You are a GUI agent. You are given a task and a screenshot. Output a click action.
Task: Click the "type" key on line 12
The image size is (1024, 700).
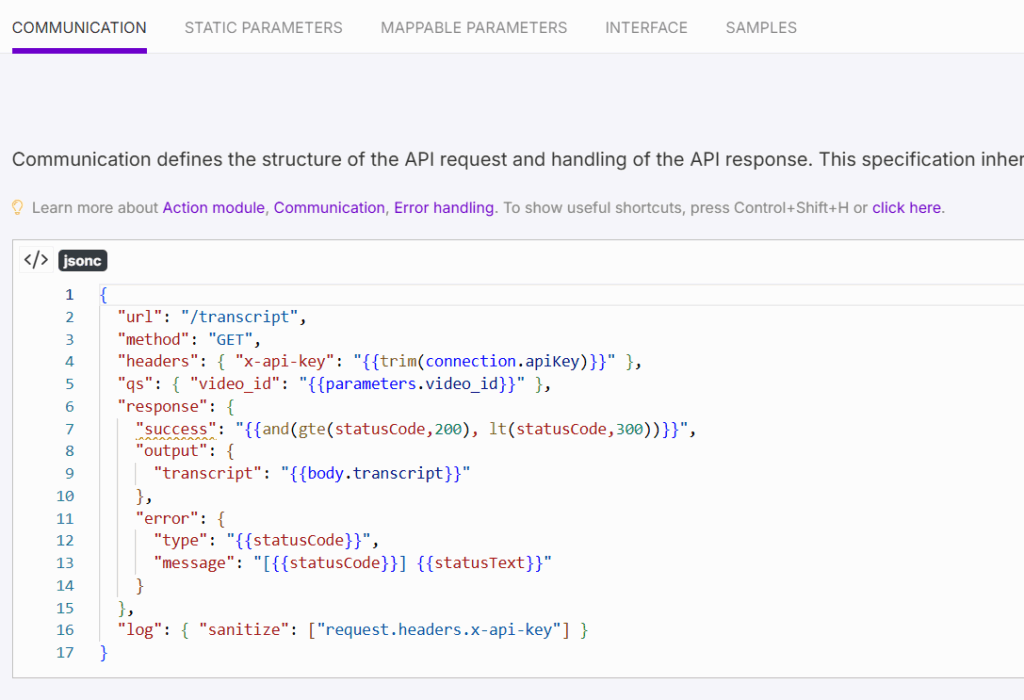[180, 540]
